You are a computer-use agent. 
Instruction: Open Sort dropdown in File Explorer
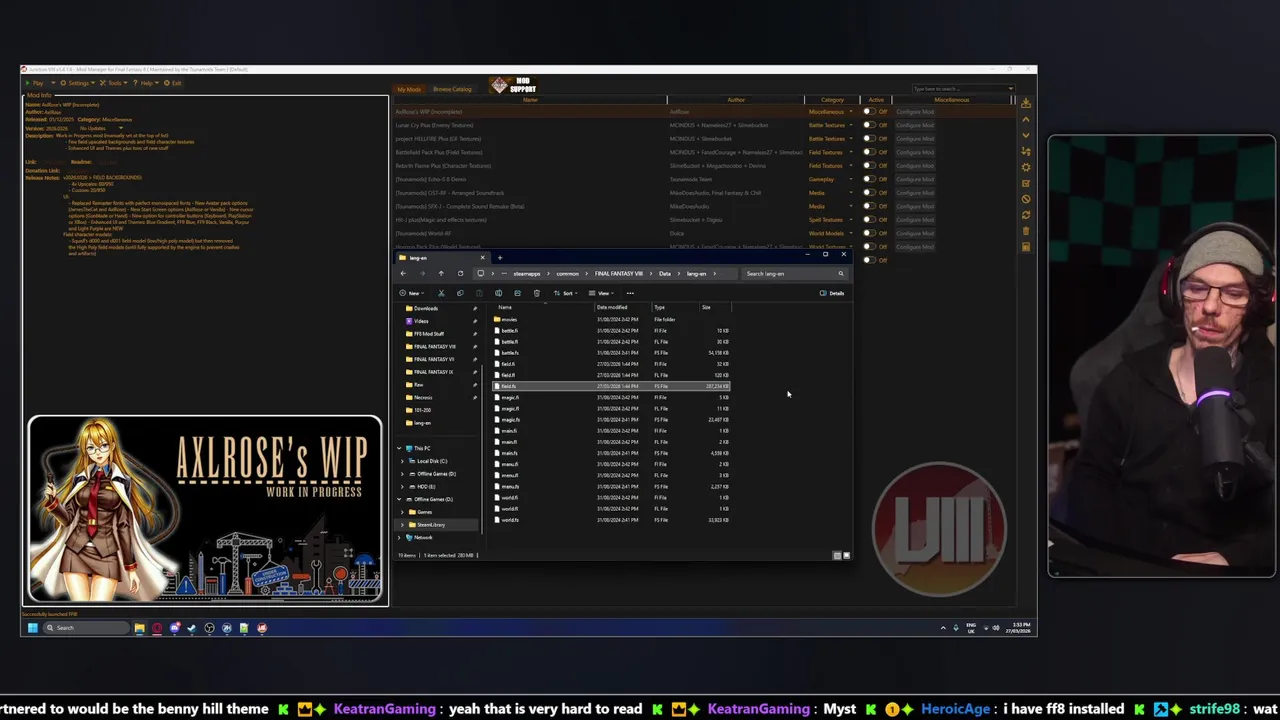tap(567, 293)
